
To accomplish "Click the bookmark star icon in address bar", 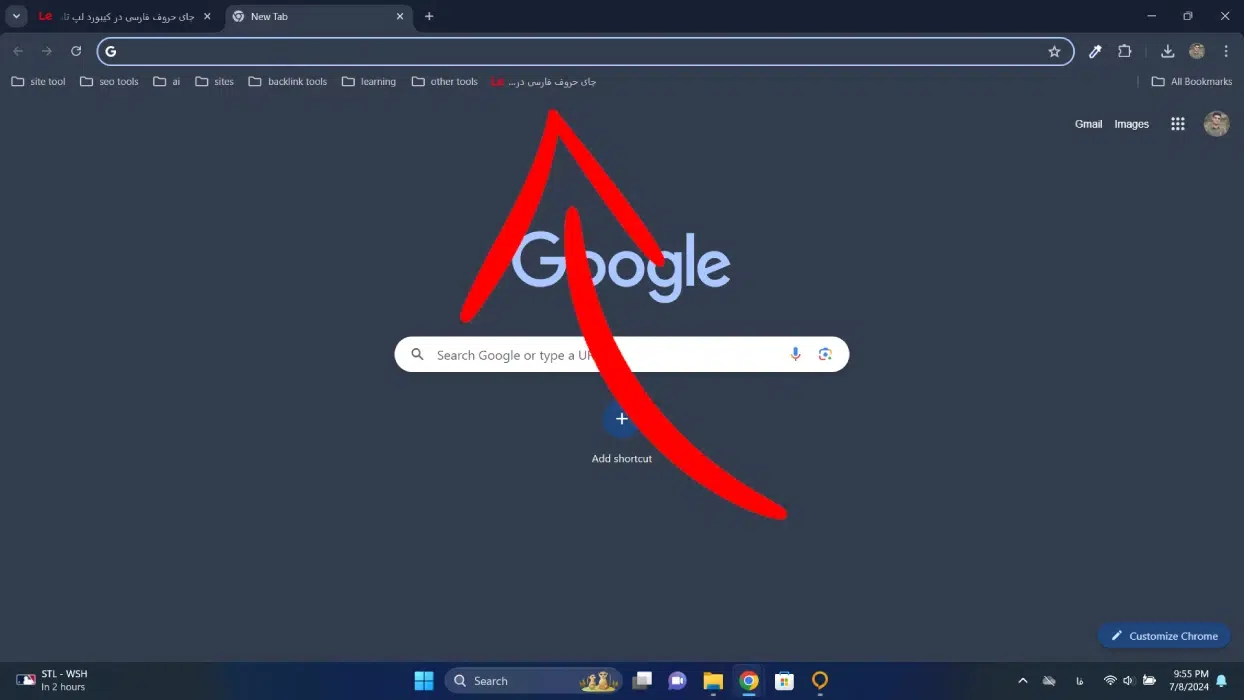I will (x=1054, y=52).
